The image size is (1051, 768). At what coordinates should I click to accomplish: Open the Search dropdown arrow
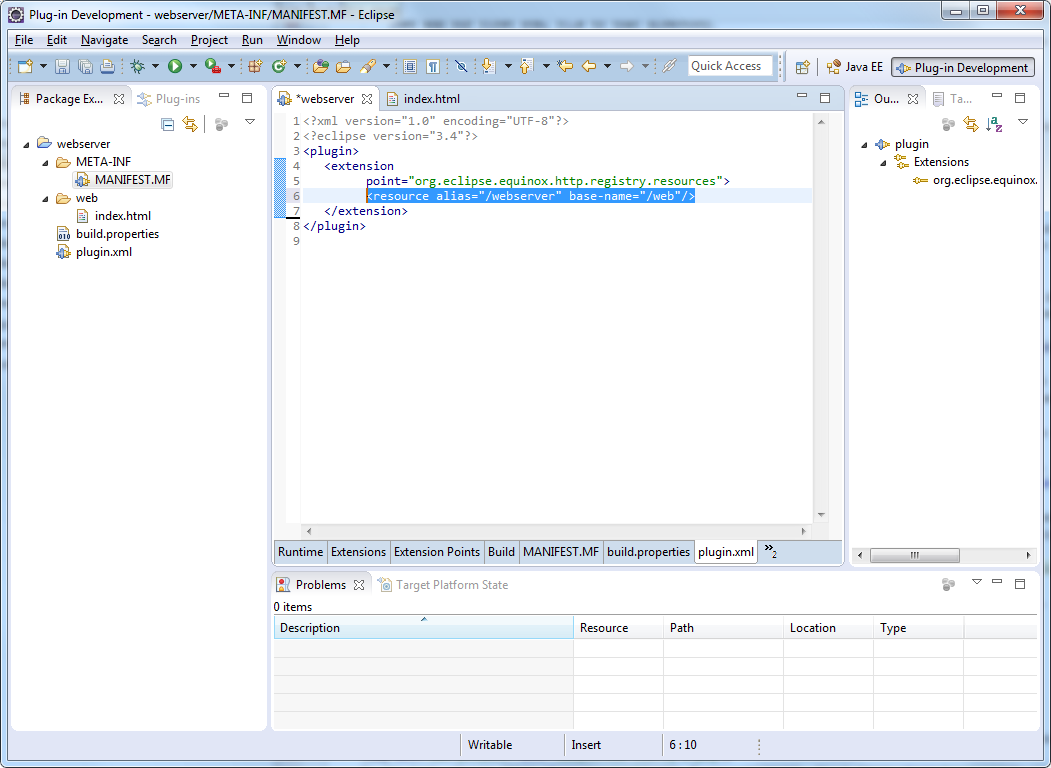[386, 66]
